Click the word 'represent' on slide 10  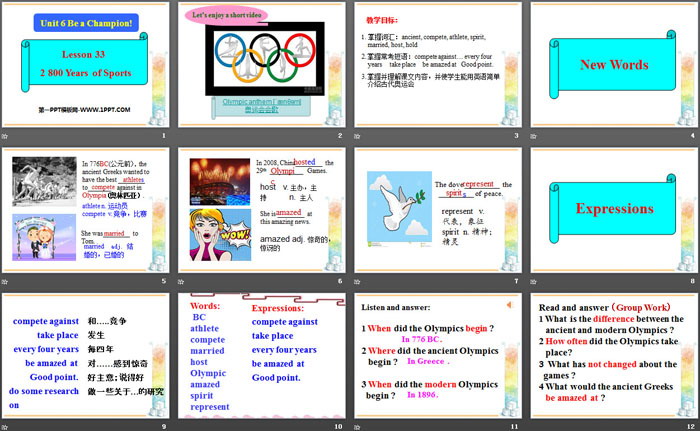point(209,407)
